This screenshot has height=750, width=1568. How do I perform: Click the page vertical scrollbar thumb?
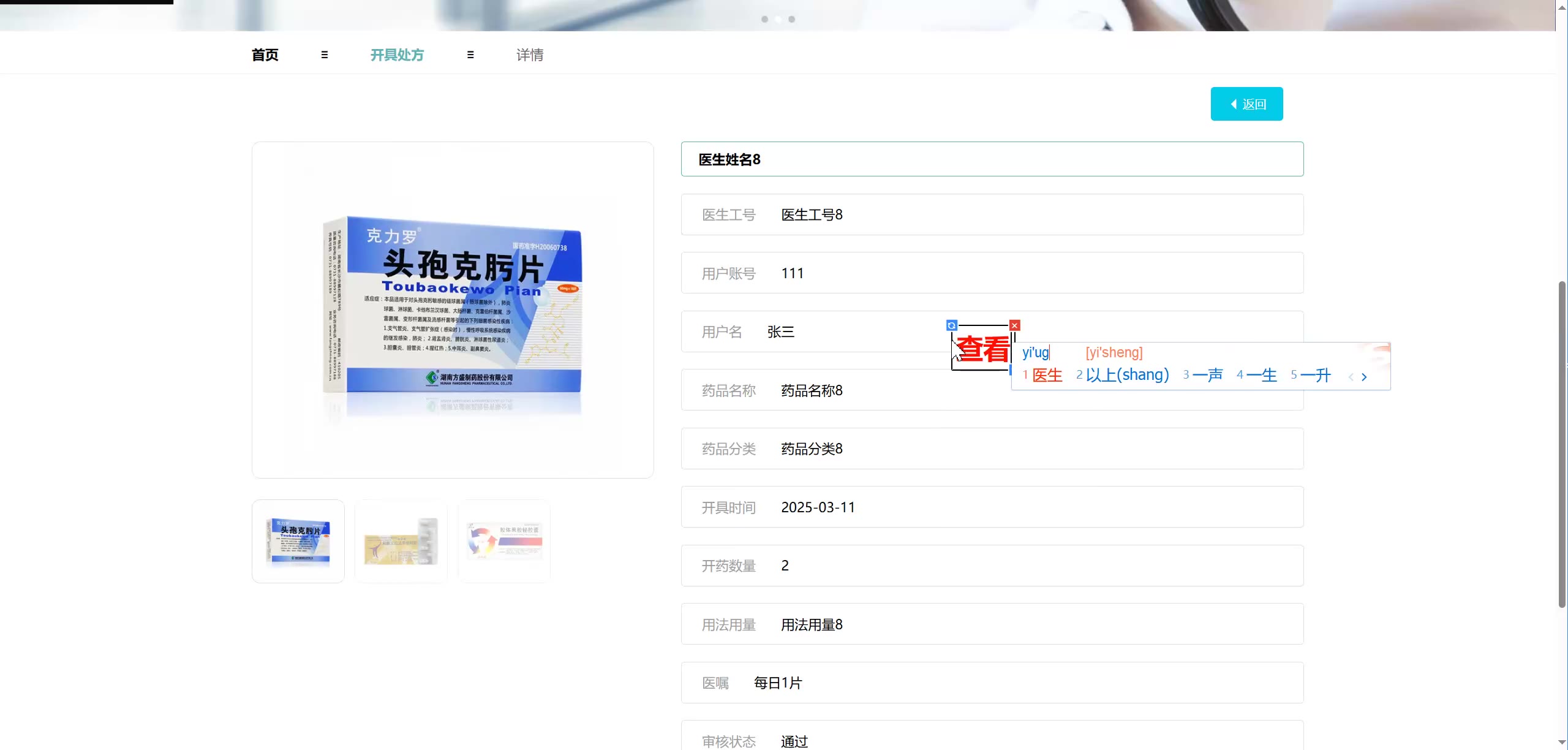1561,444
